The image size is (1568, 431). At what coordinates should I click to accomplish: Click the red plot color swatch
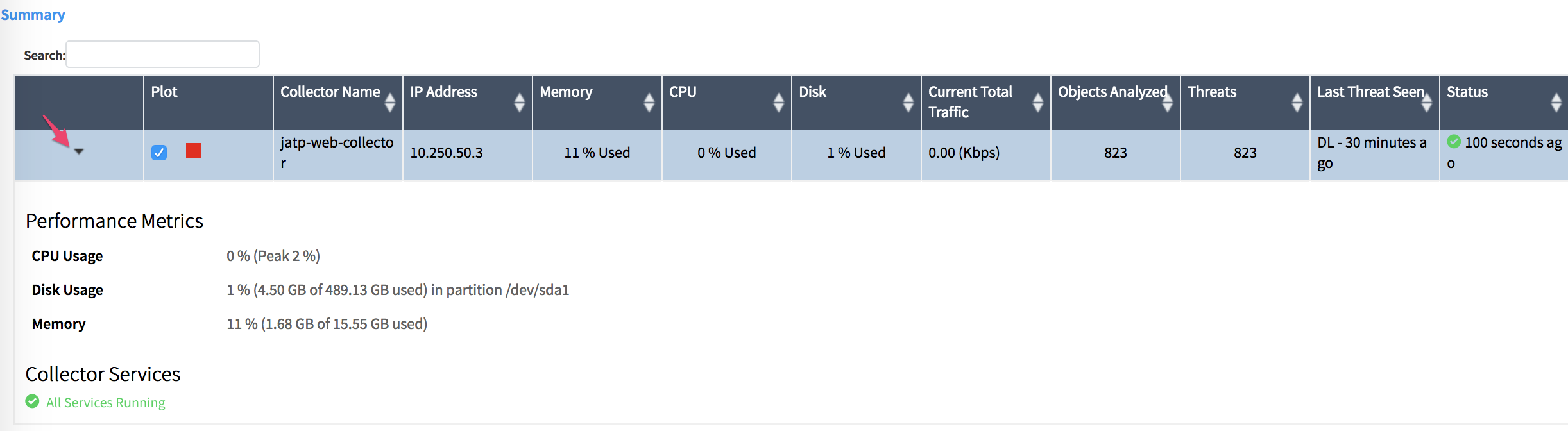[194, 151]
